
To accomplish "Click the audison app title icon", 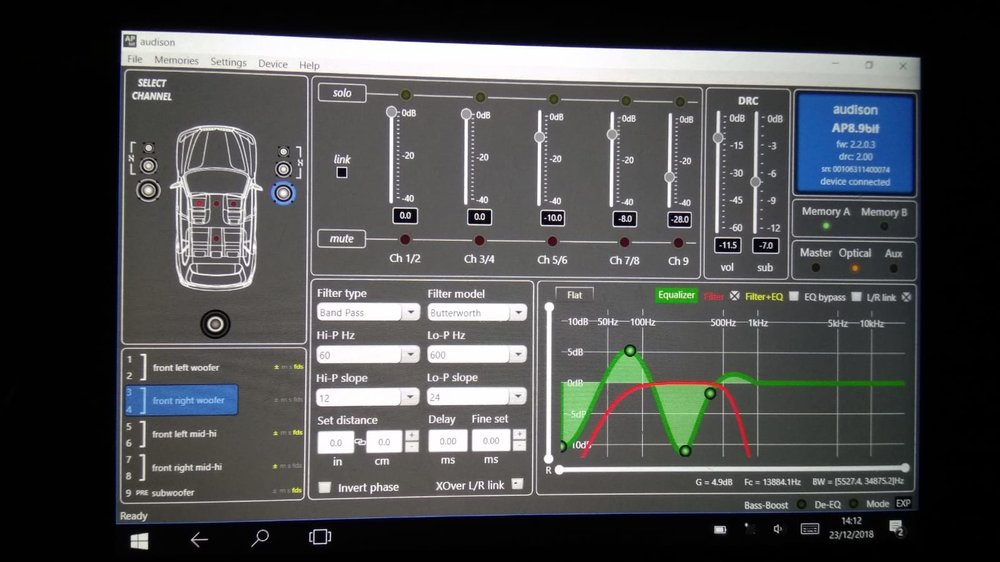I will coord(129,41).
